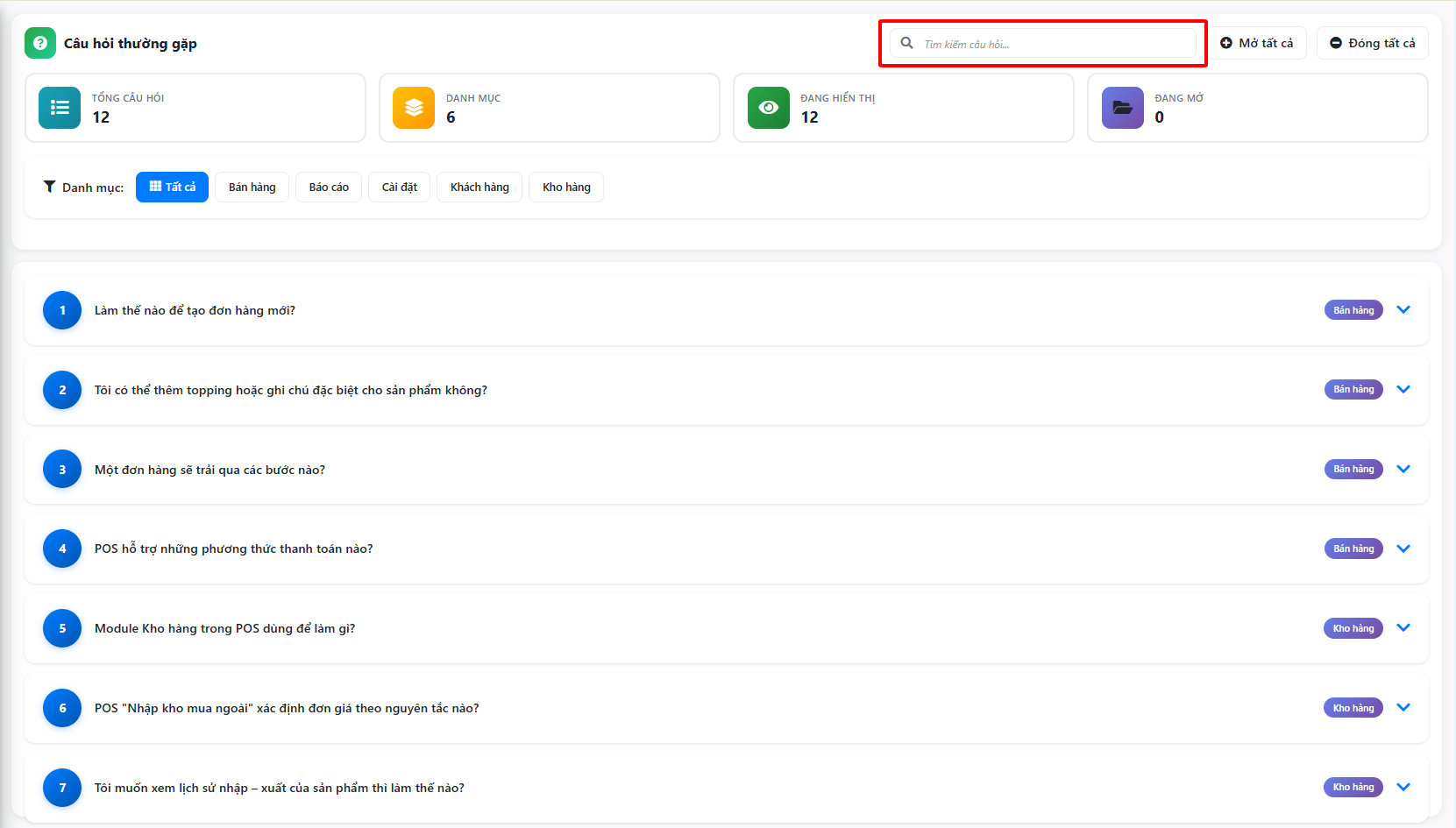
Task: Filter questions by Khách hàng category
Action: [479, 187]
